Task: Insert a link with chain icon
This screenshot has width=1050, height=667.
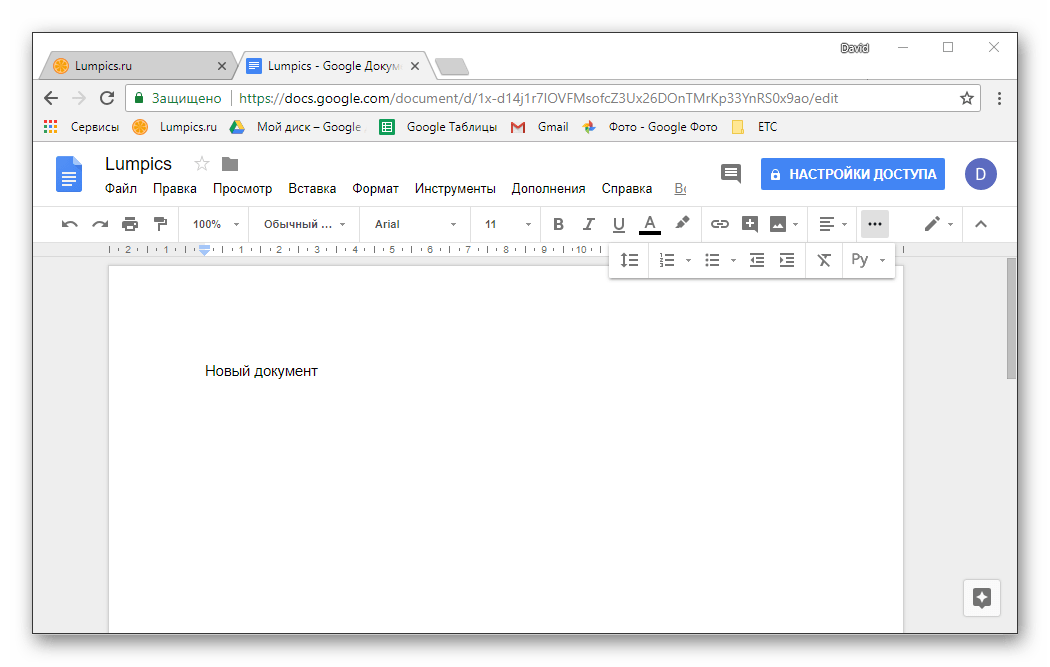Action: coord(720,224)
